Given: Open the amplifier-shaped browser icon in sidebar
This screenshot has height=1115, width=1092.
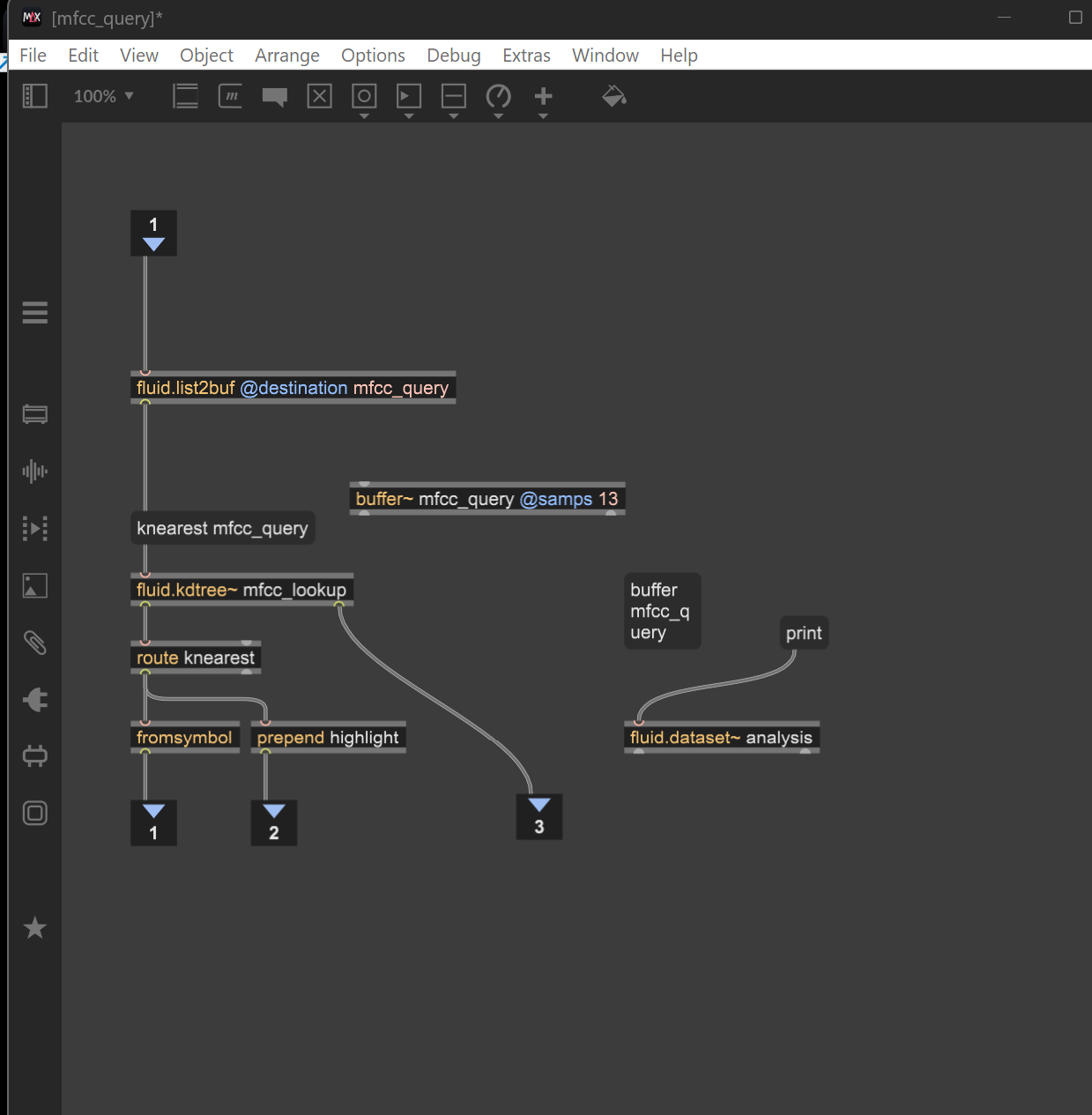Looking at the screenshot, I should pyautogui.click(x=35, y=414).
